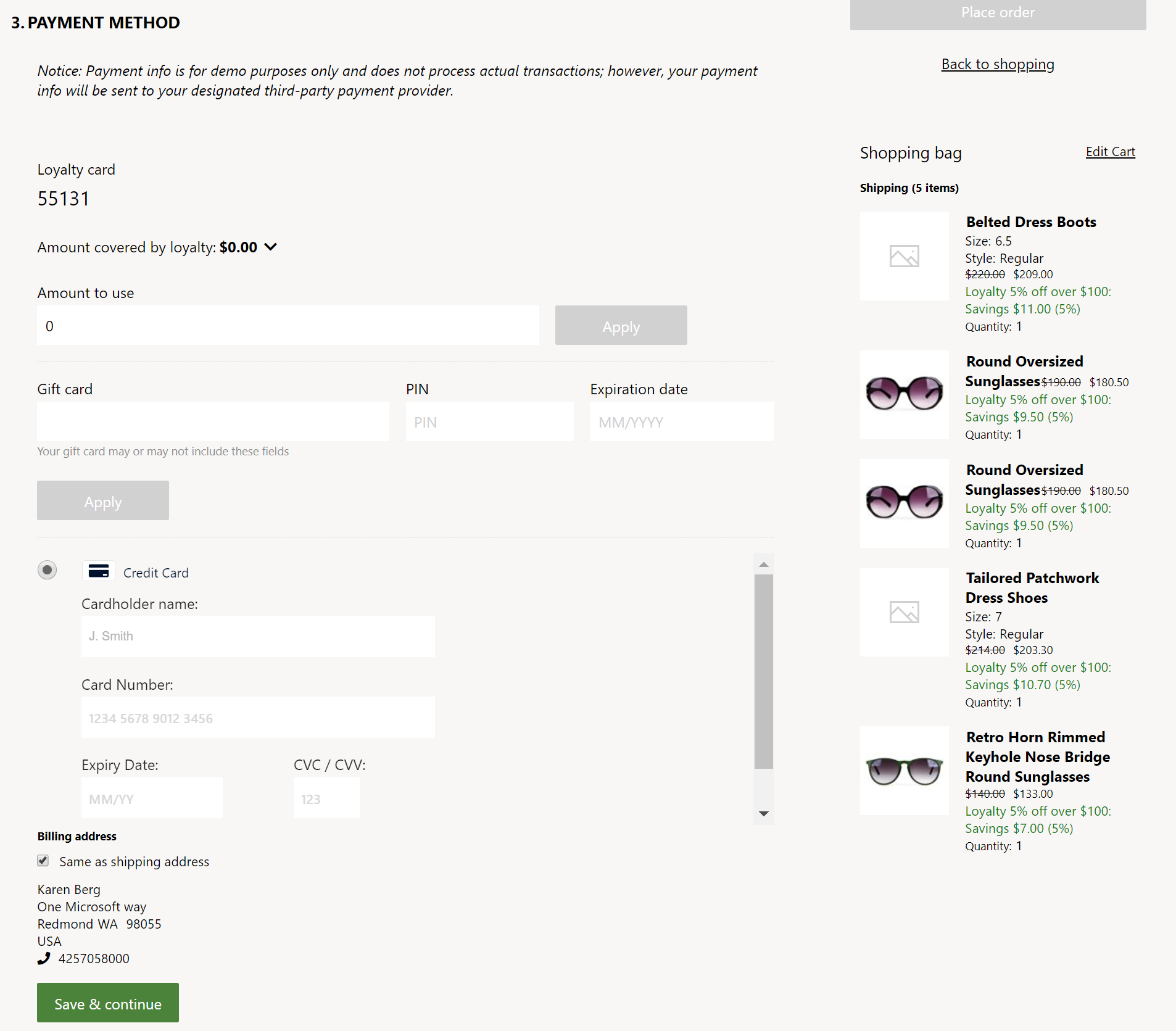Uncheck Same as shipping address
Viewport: 1176px width, 1031px height.
(43, 861)
